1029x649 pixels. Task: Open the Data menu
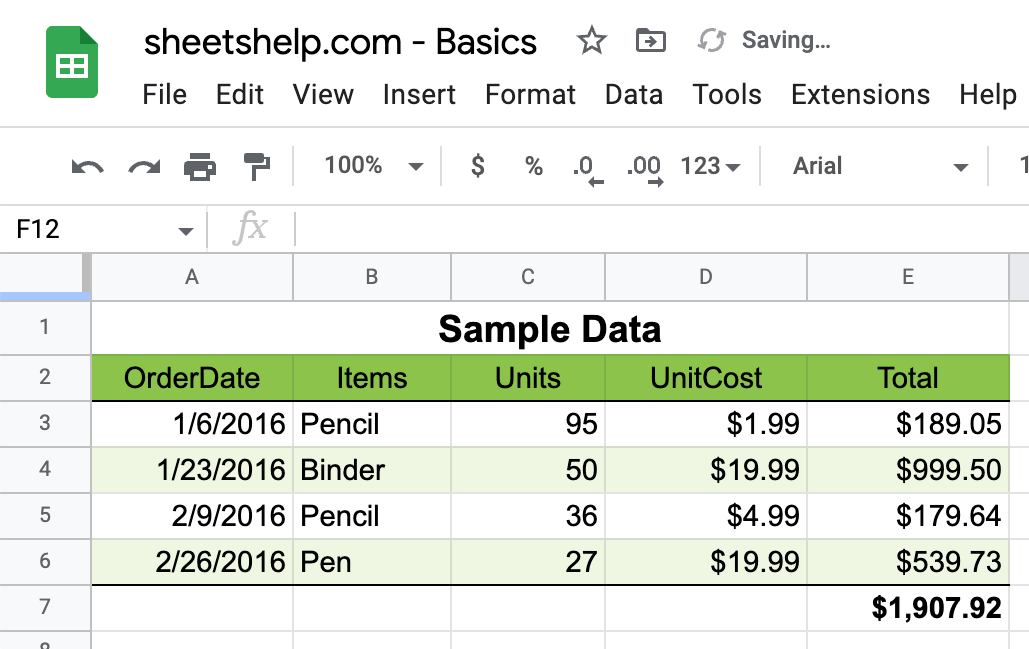pyautogui.click(x=634, y=95)
